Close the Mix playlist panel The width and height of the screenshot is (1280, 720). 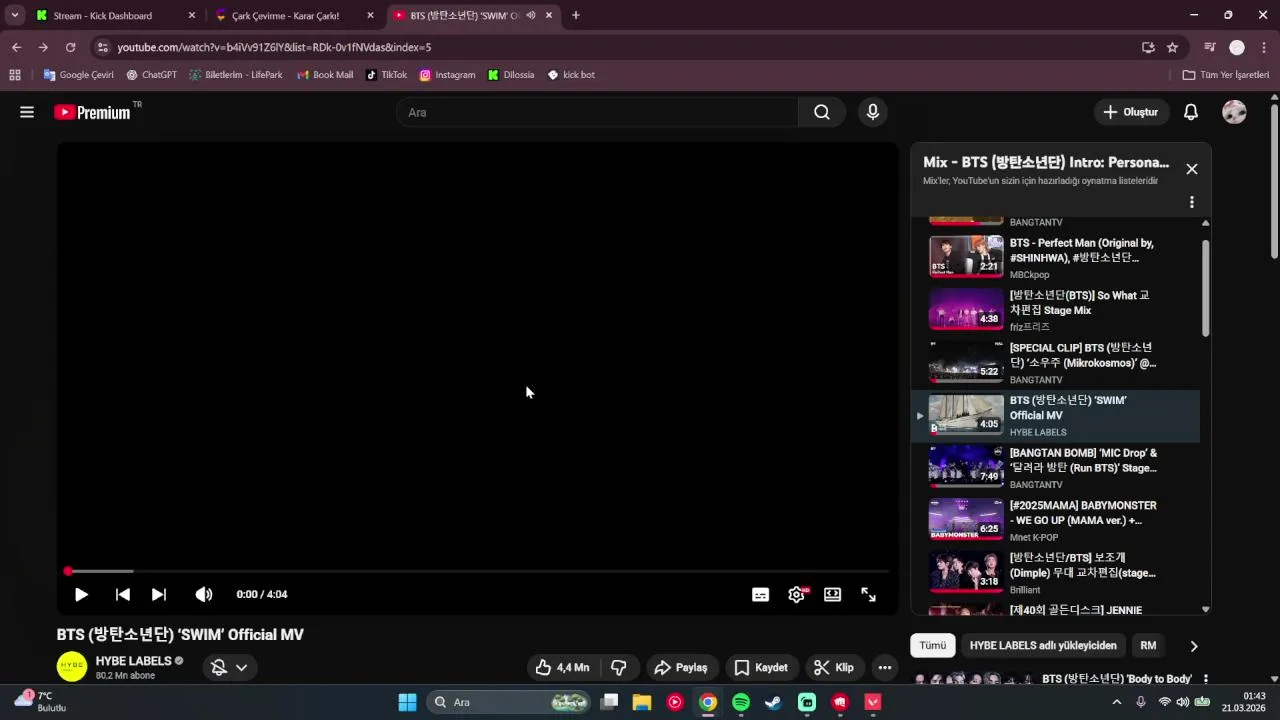point(1191,169)
